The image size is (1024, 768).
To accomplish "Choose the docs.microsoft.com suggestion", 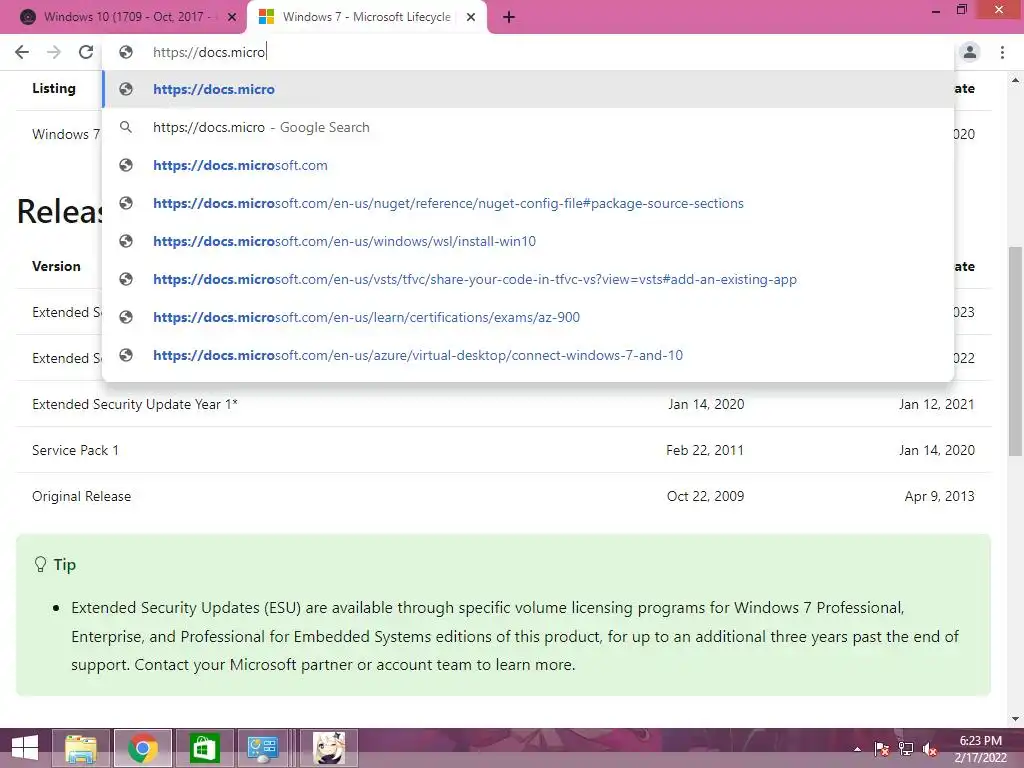I will pyautogui.click(x=528, y=165).
